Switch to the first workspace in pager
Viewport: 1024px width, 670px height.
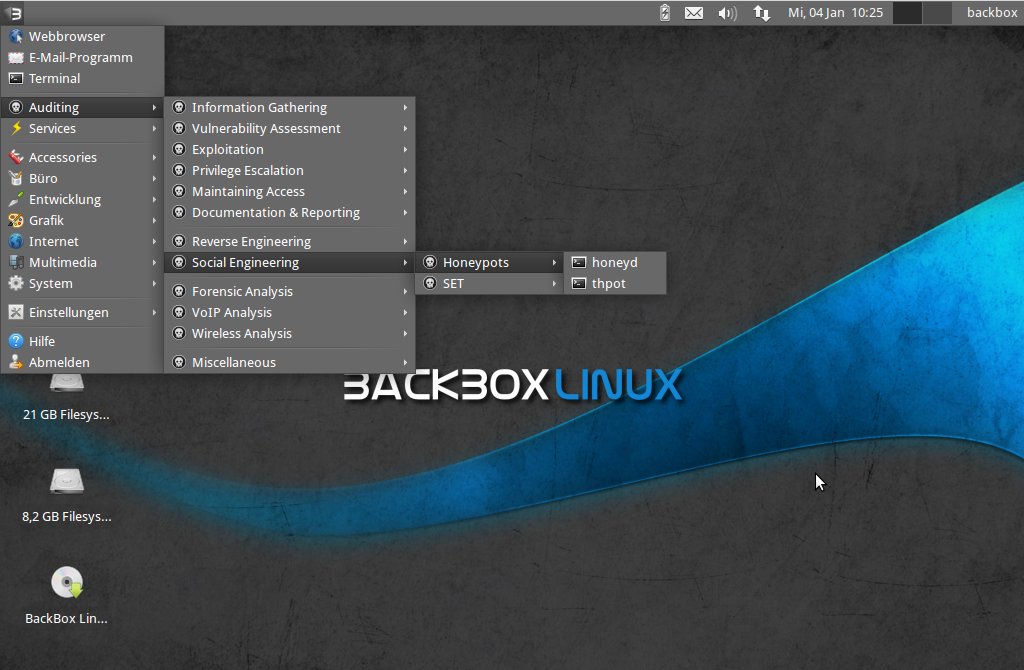[x=907, y=12]
